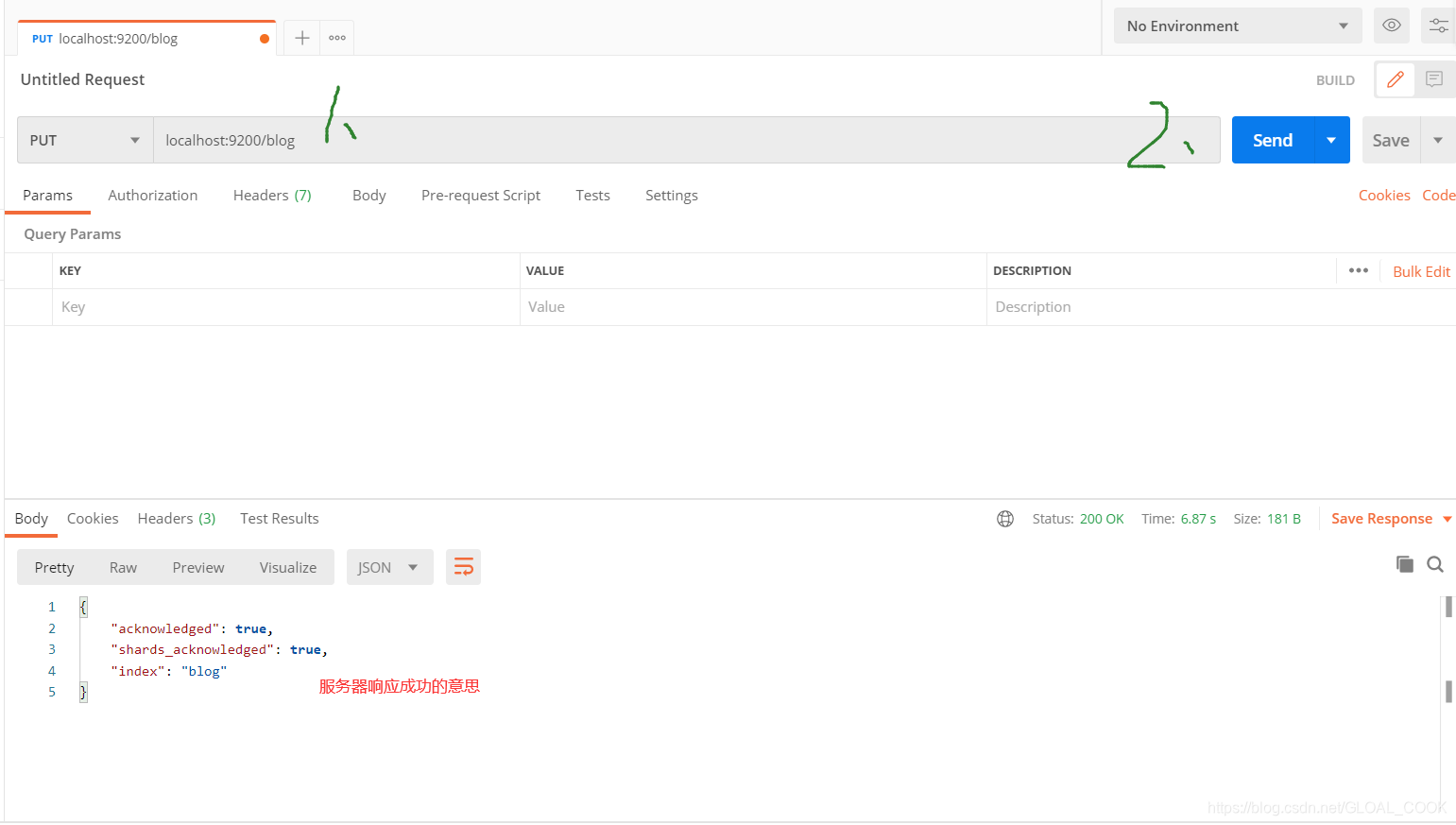Copy response body with the copy icon
Viewport: 1456px width, 825px height.
1405,564
